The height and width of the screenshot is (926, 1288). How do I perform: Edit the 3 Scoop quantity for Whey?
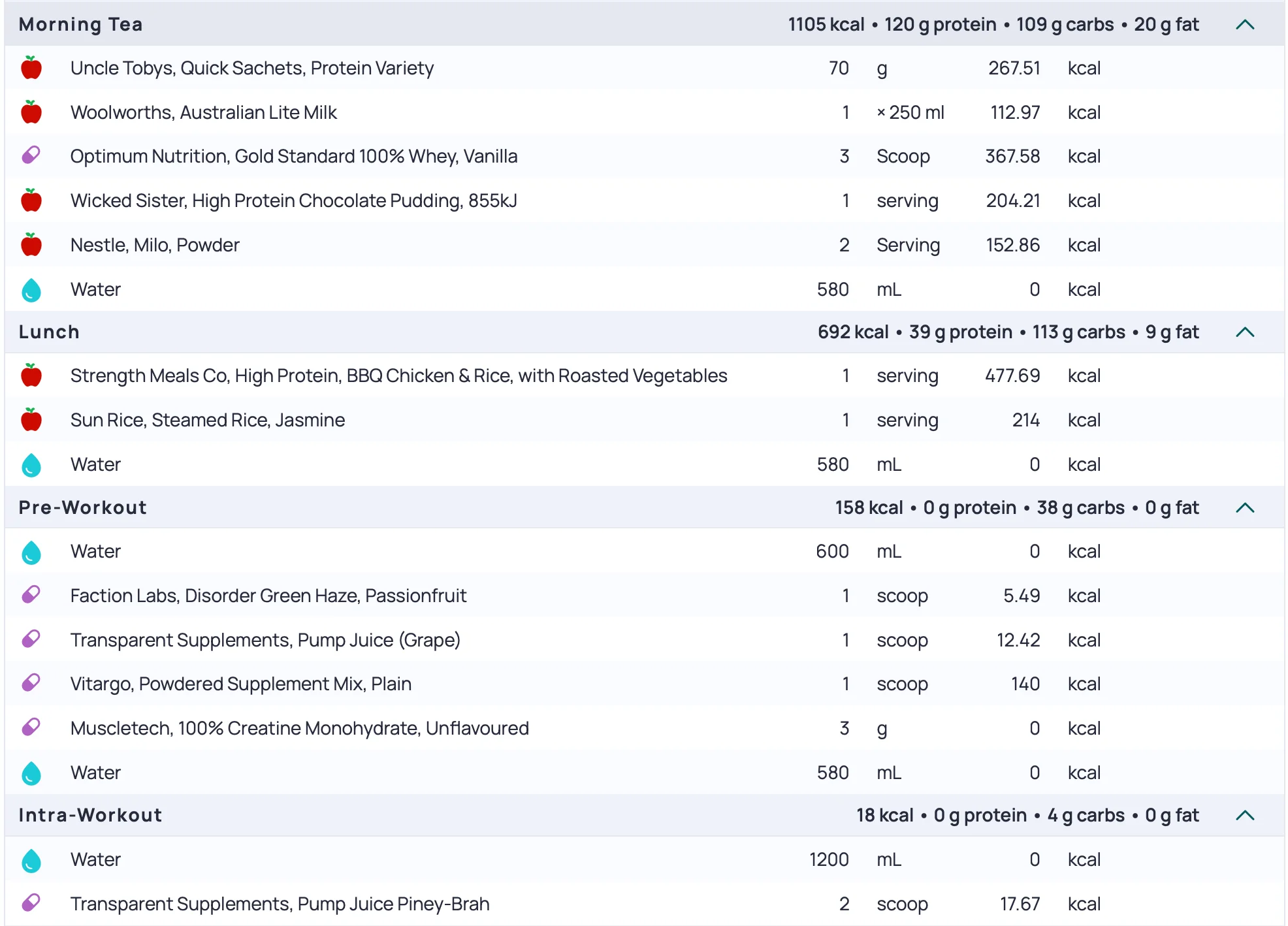(844, 156)
